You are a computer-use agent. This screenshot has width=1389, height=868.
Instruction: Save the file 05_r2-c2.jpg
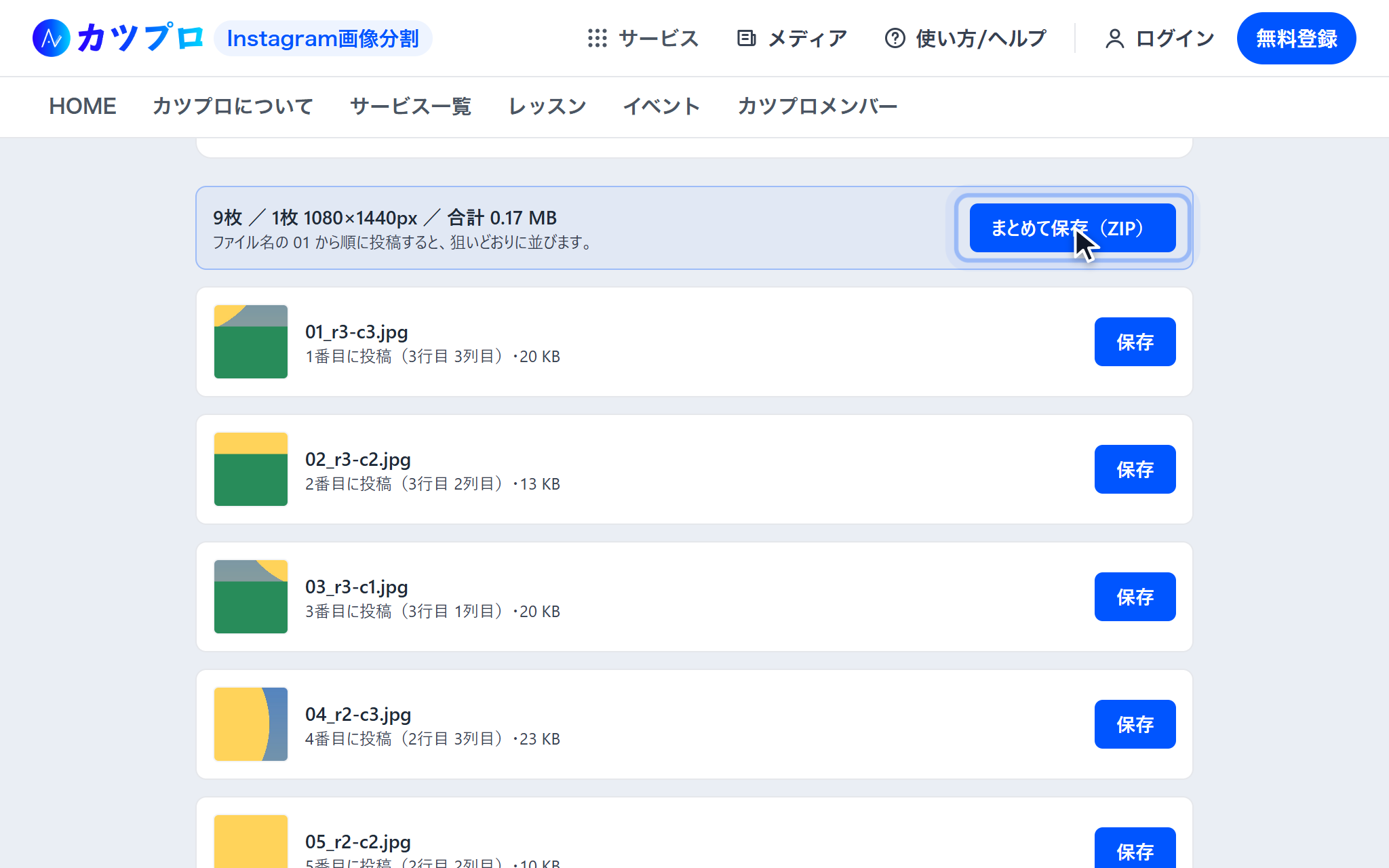click(x=1135, y=848)
